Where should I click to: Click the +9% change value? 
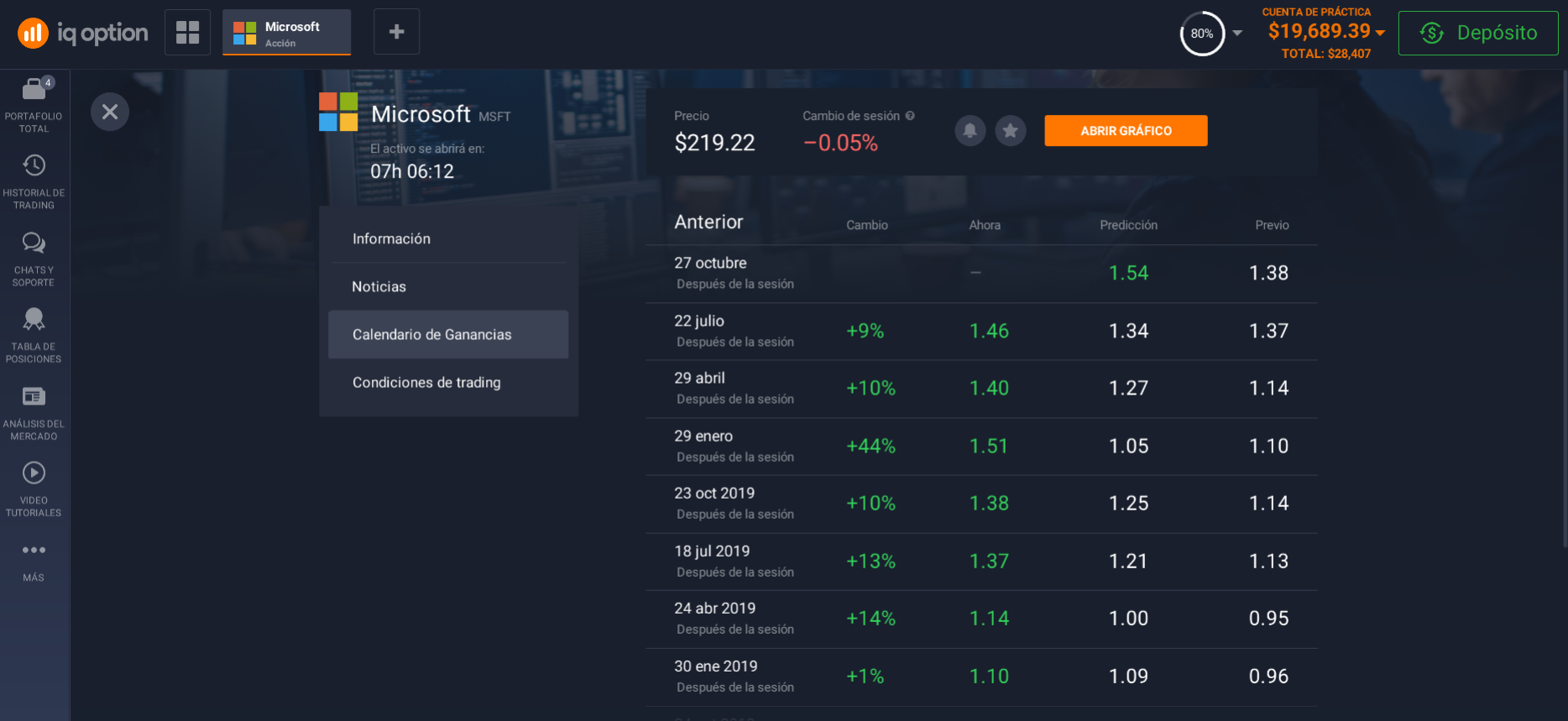click(865, 332)
